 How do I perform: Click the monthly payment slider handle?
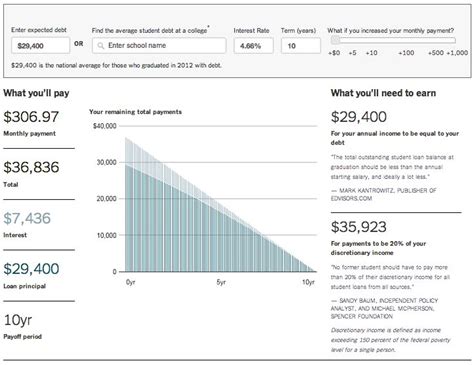click(335, 40)
